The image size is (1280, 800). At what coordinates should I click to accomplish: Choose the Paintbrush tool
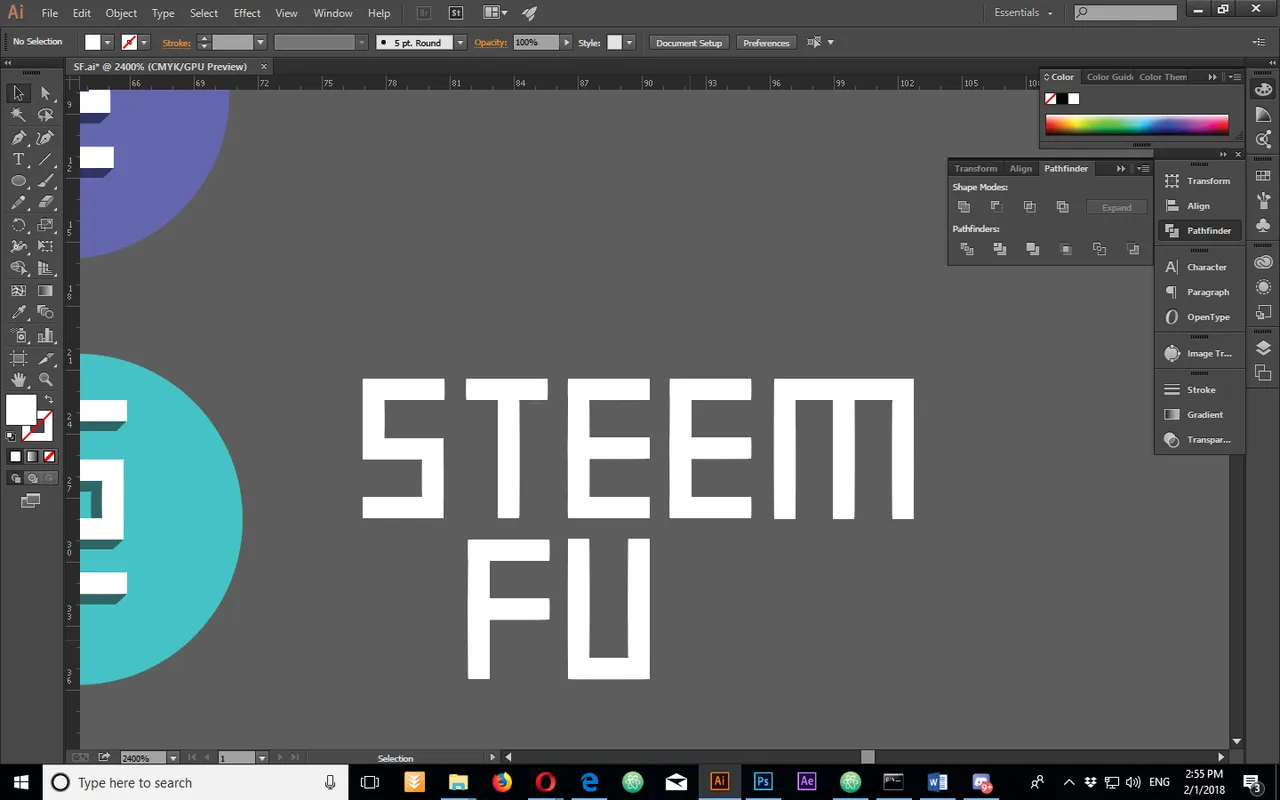(45, 181)
